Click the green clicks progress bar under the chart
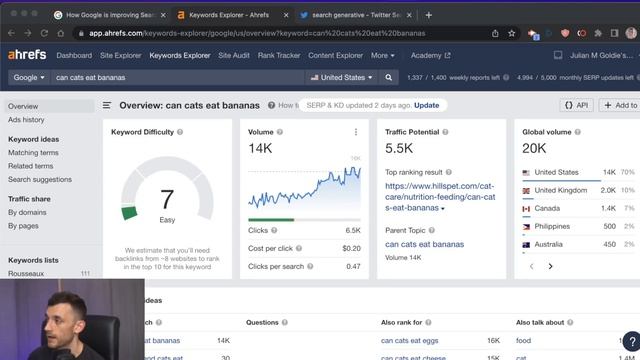Screen dimensions: 640x360 tap(271, 220)
